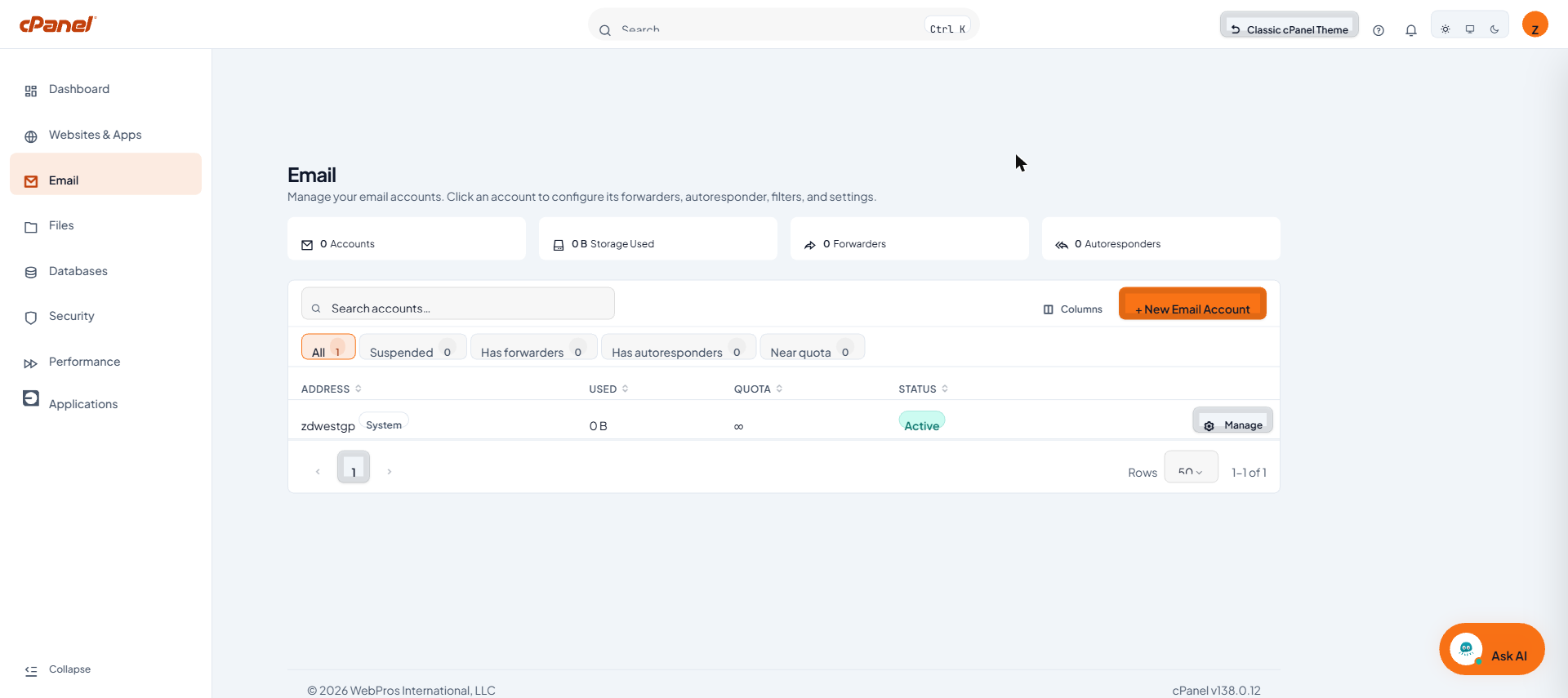Click the Search accounts field

[458, 304]
